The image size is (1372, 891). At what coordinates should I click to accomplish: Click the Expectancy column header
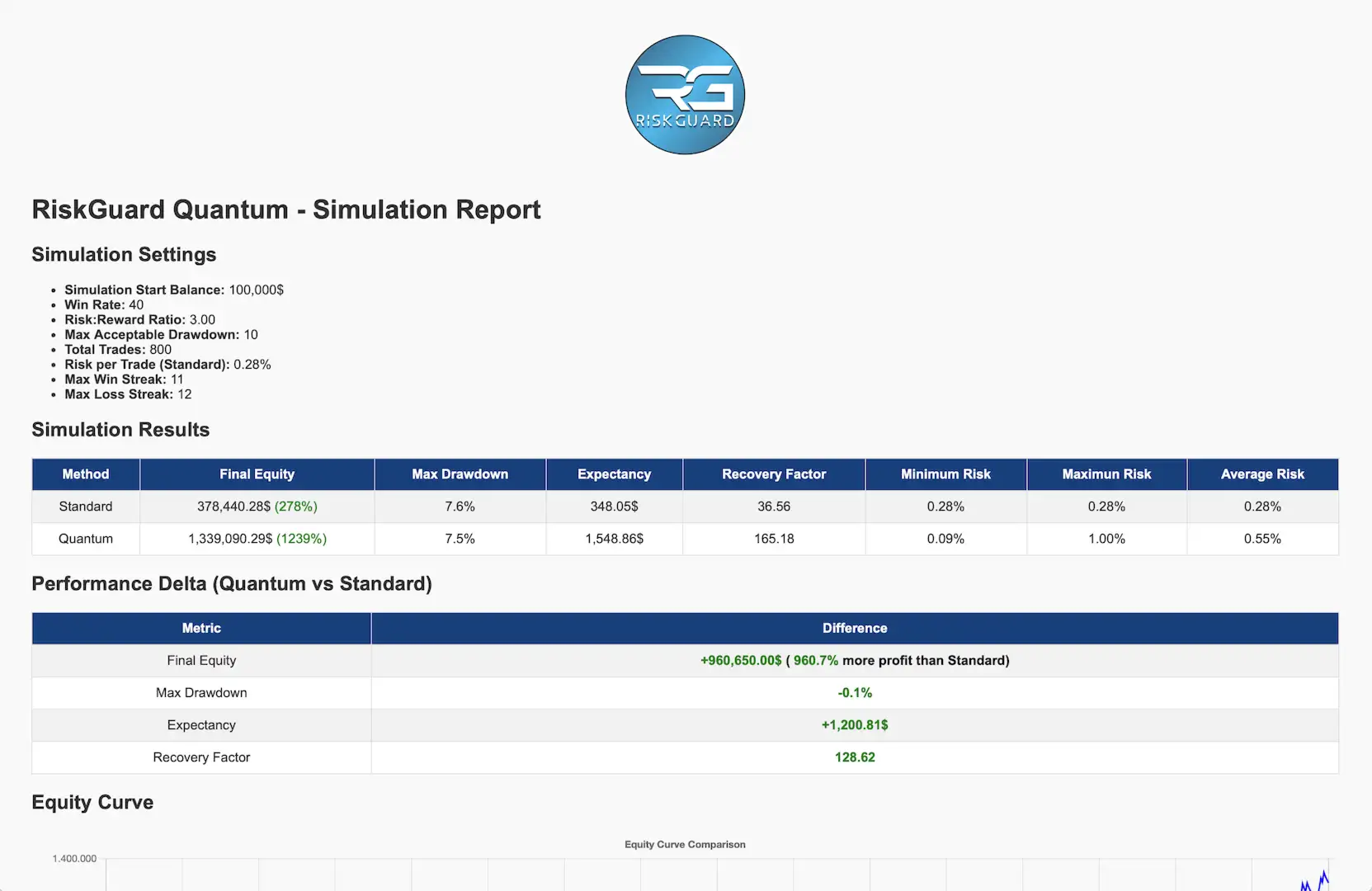(614, 474)
